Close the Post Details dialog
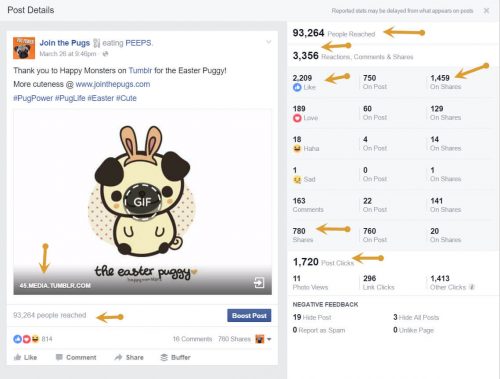500x379 pixels. [486, 11]
